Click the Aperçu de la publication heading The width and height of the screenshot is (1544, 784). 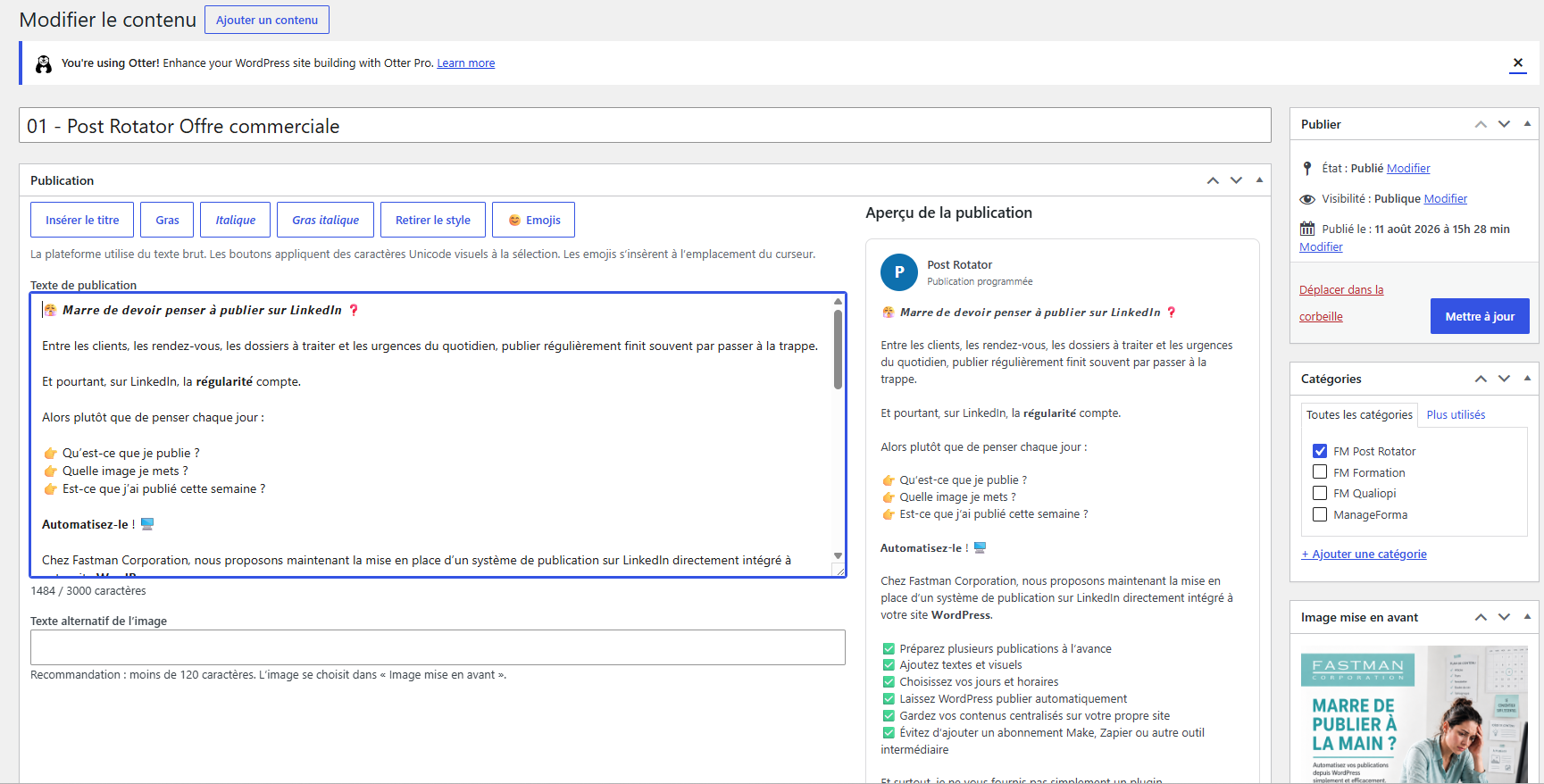point(948,213)
